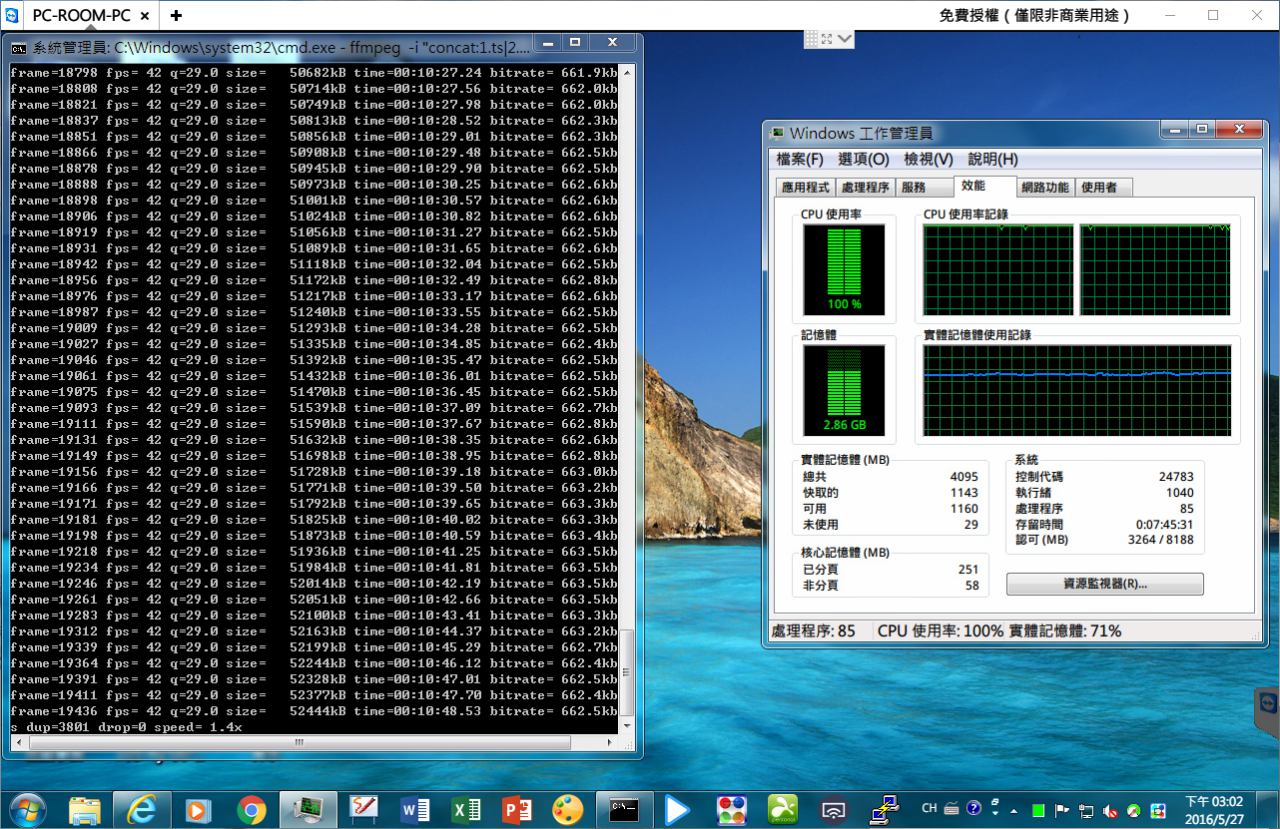Click the TeamViewer toolbar fullscreen icon

826,39
